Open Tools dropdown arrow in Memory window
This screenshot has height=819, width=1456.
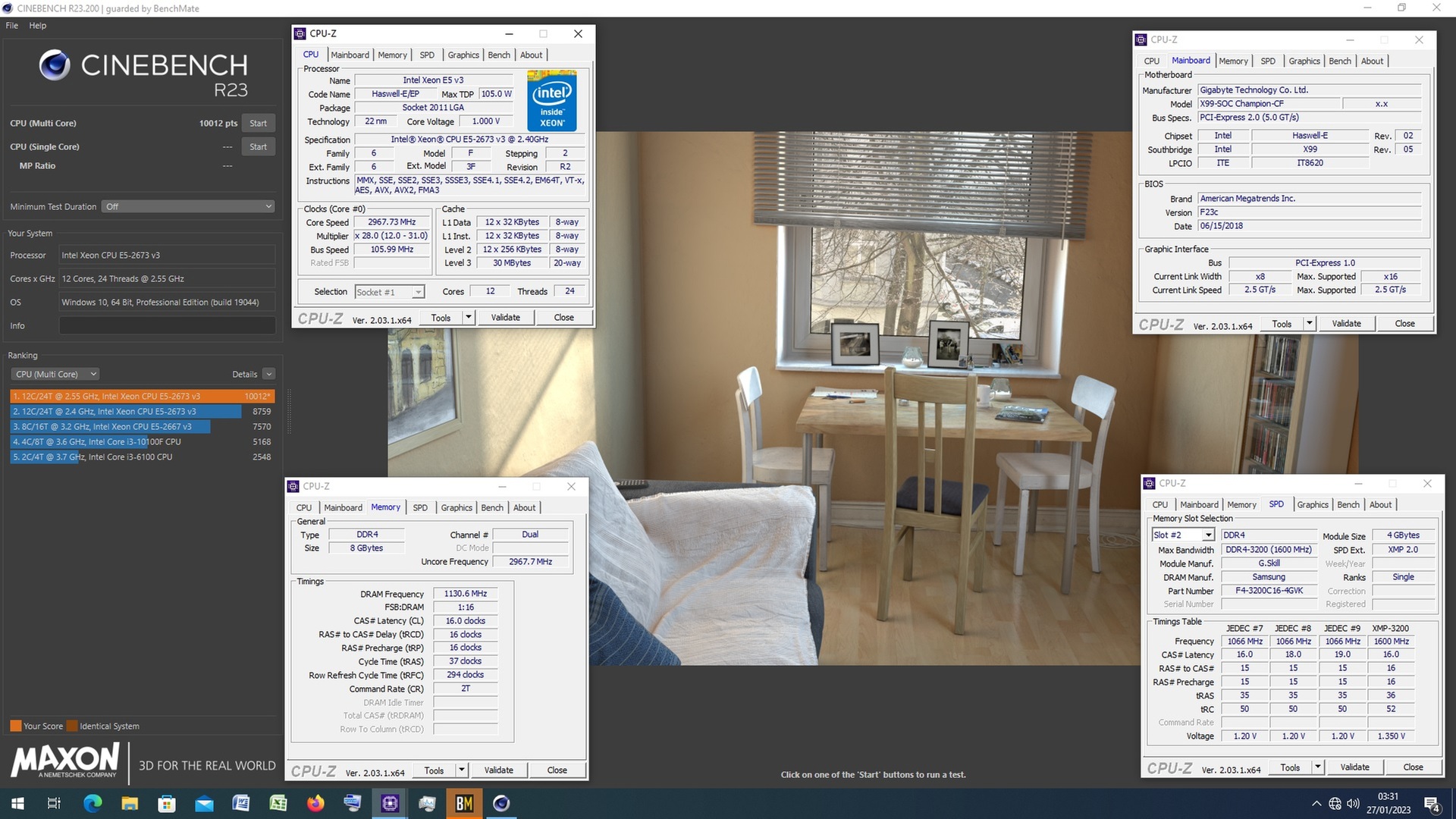click(x=461, y=770)
